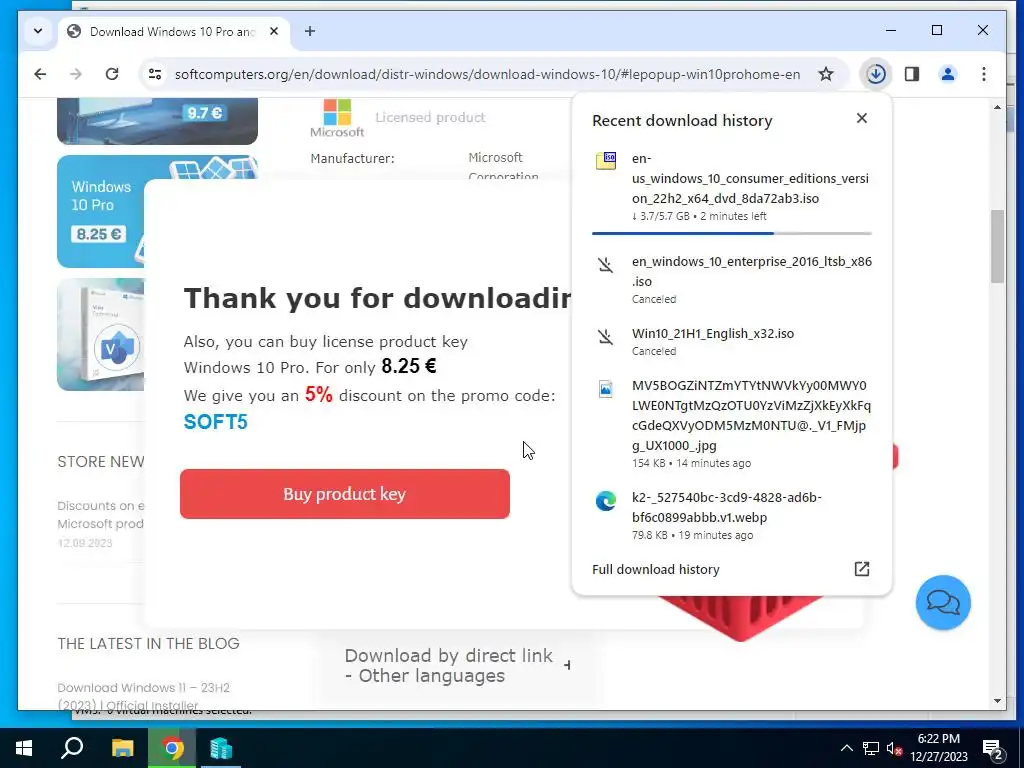Open the Download Windows 11 – 23H2 blog link
Viewport: 1024px width, 768px height.
[144, 696]
